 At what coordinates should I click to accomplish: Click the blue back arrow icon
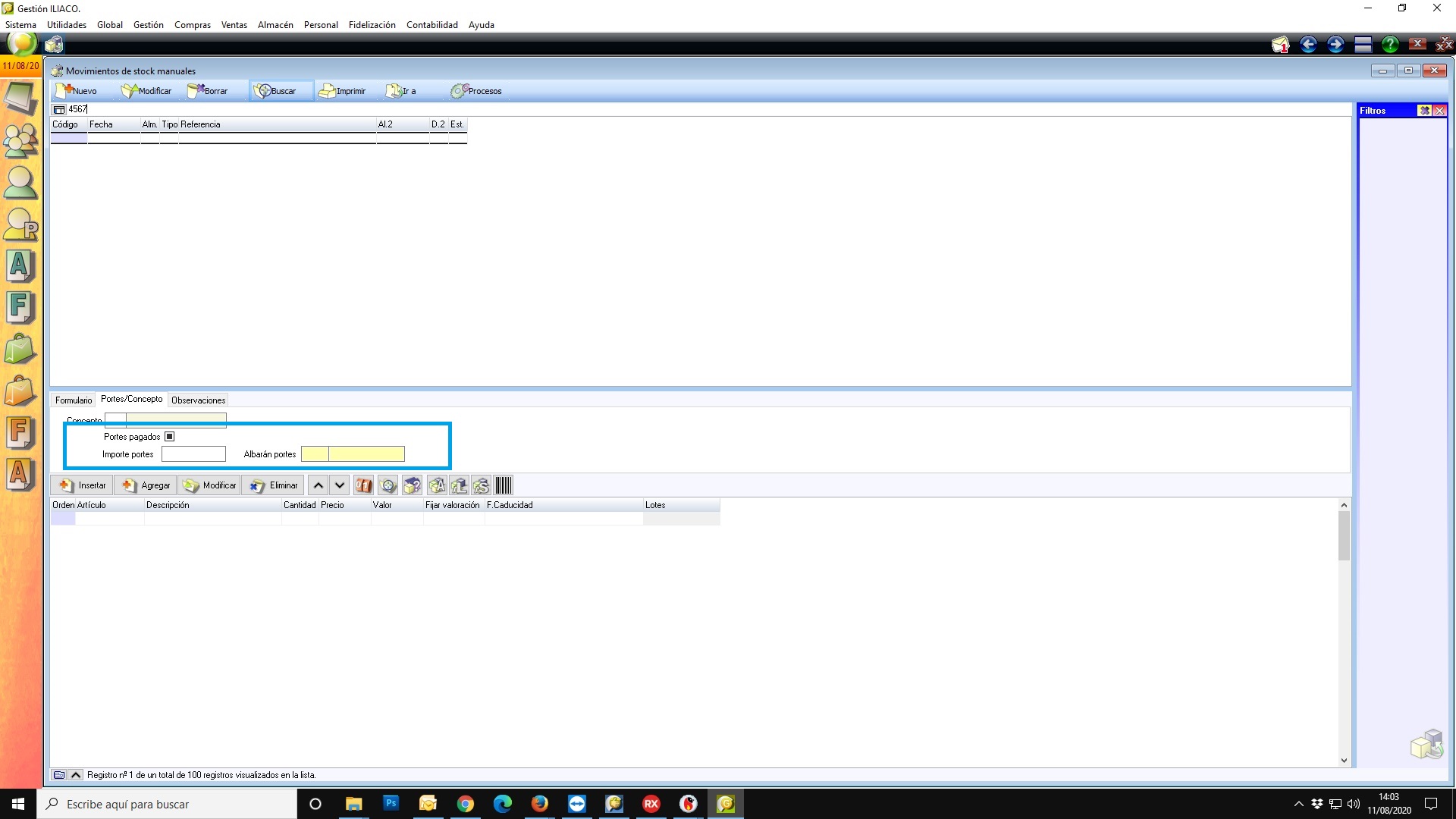tap(1308, 45)
